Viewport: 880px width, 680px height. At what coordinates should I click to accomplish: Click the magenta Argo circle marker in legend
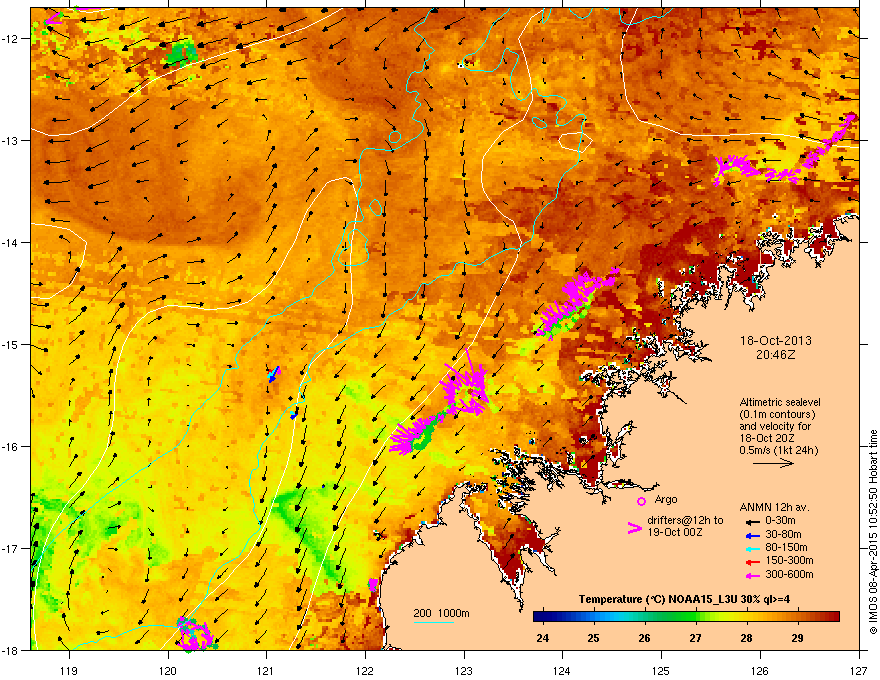[641, 501]
